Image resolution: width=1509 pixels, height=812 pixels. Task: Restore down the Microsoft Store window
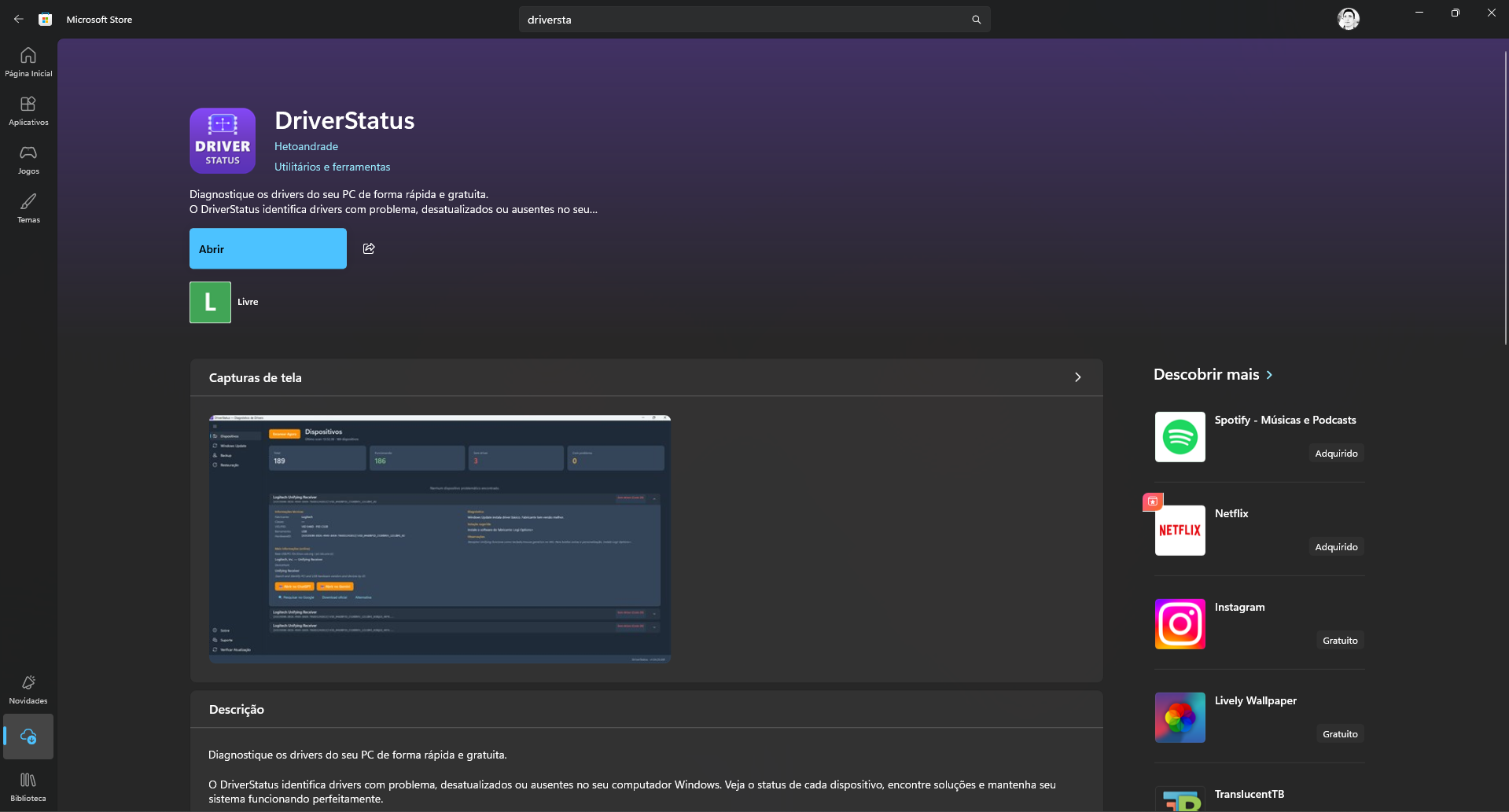pyautogui.click(x=1456, y=13)
